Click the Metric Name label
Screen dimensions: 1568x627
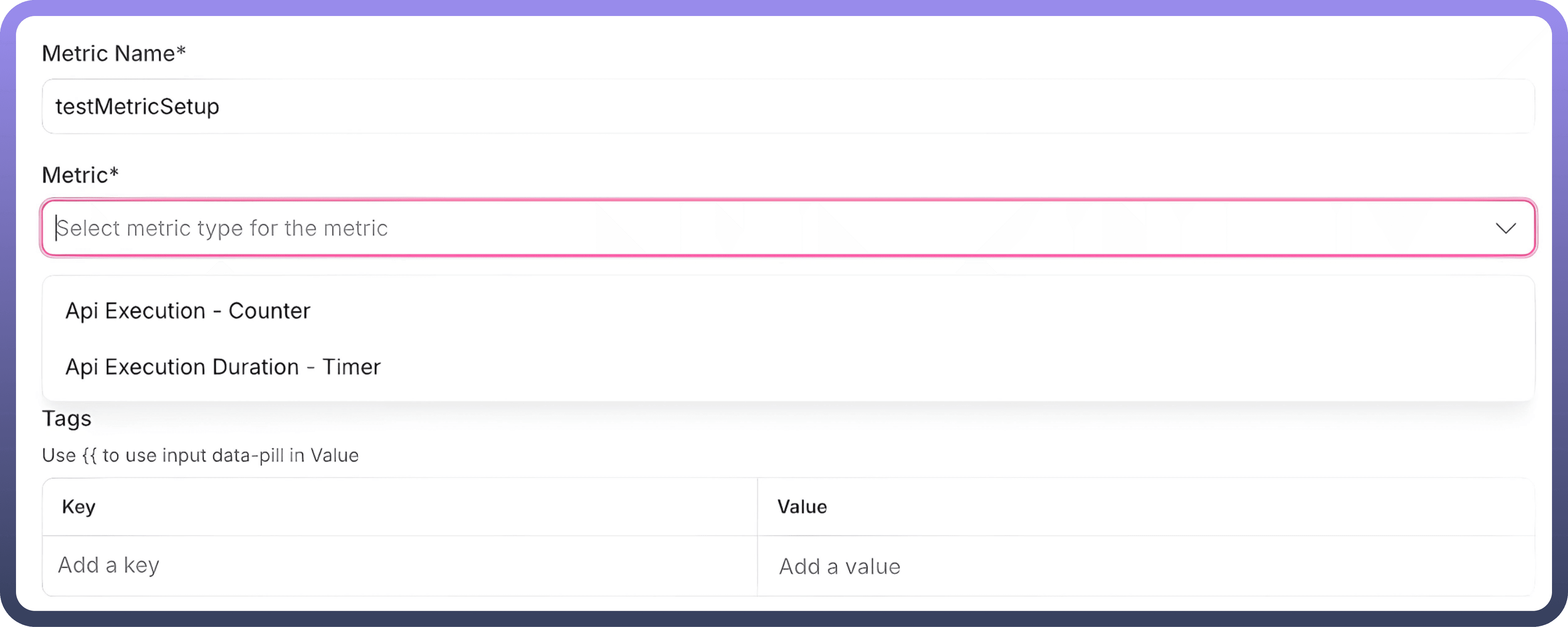coord(108,54)
